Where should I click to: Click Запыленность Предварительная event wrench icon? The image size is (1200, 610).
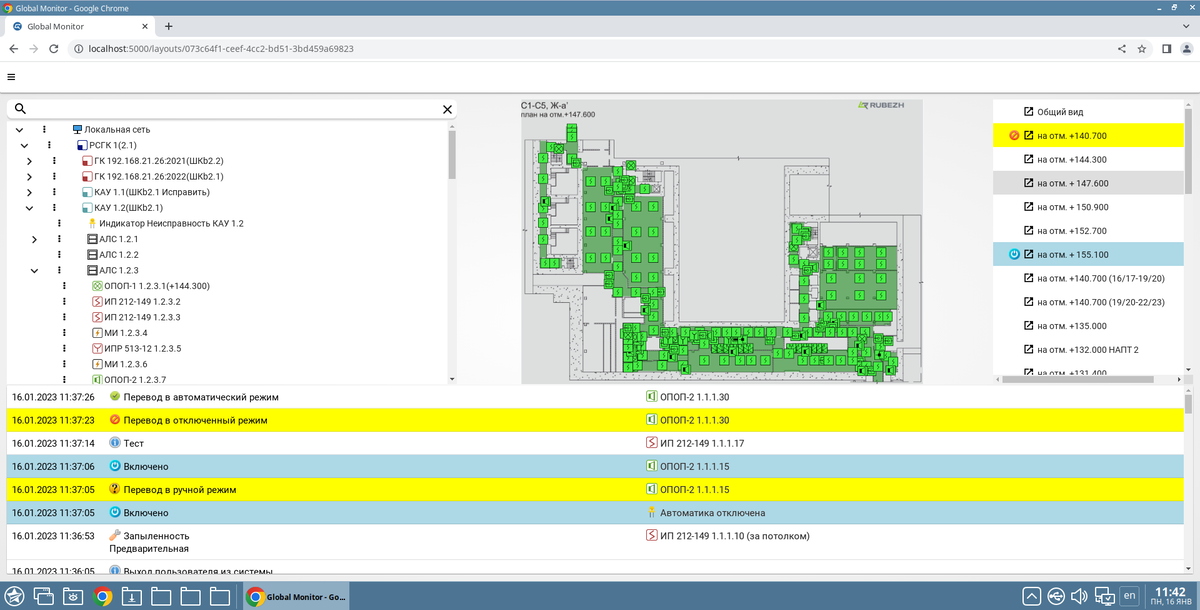click(x=114, y=536)
